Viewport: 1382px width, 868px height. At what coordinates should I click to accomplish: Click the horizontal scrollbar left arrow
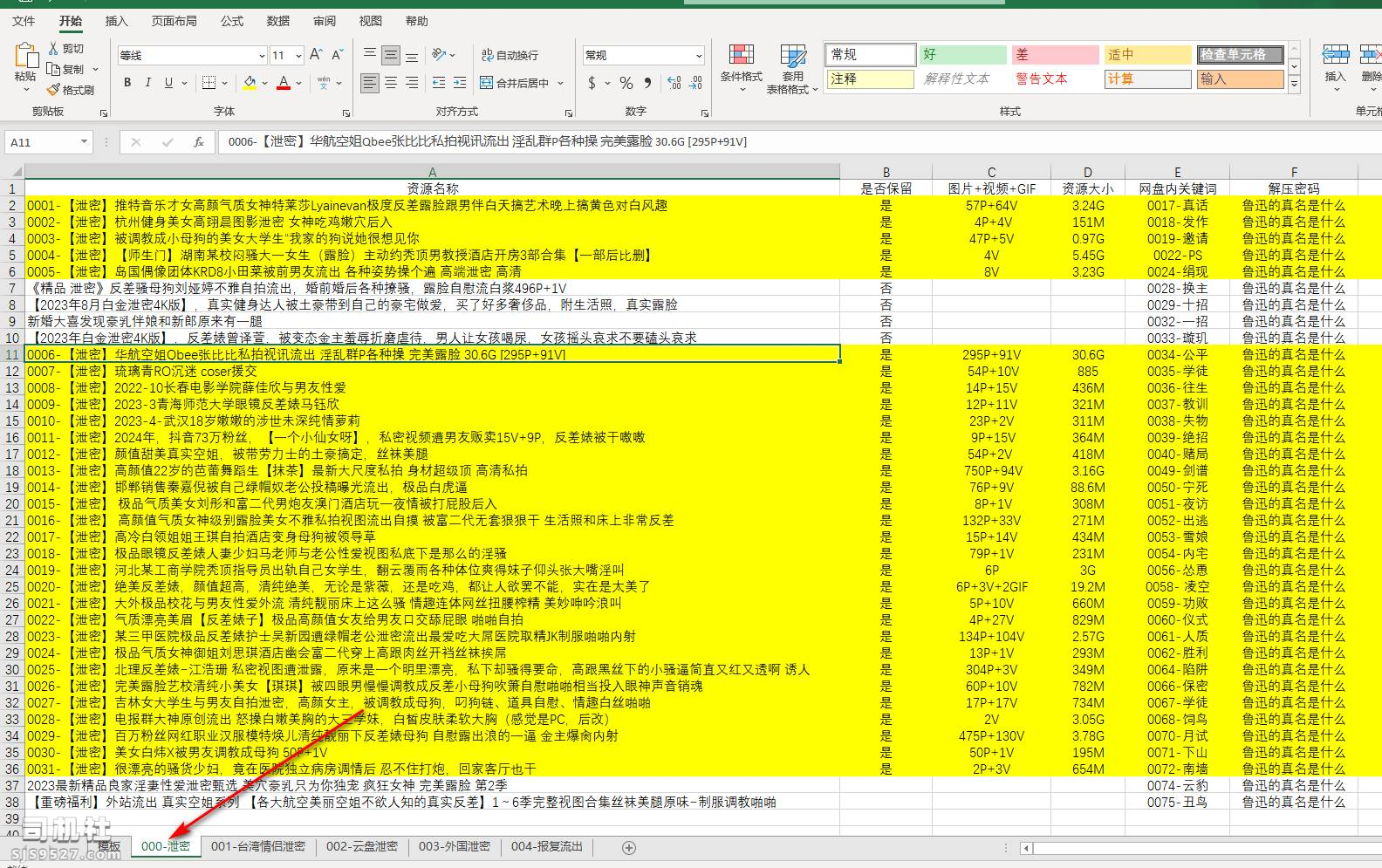pos(1027,848)
